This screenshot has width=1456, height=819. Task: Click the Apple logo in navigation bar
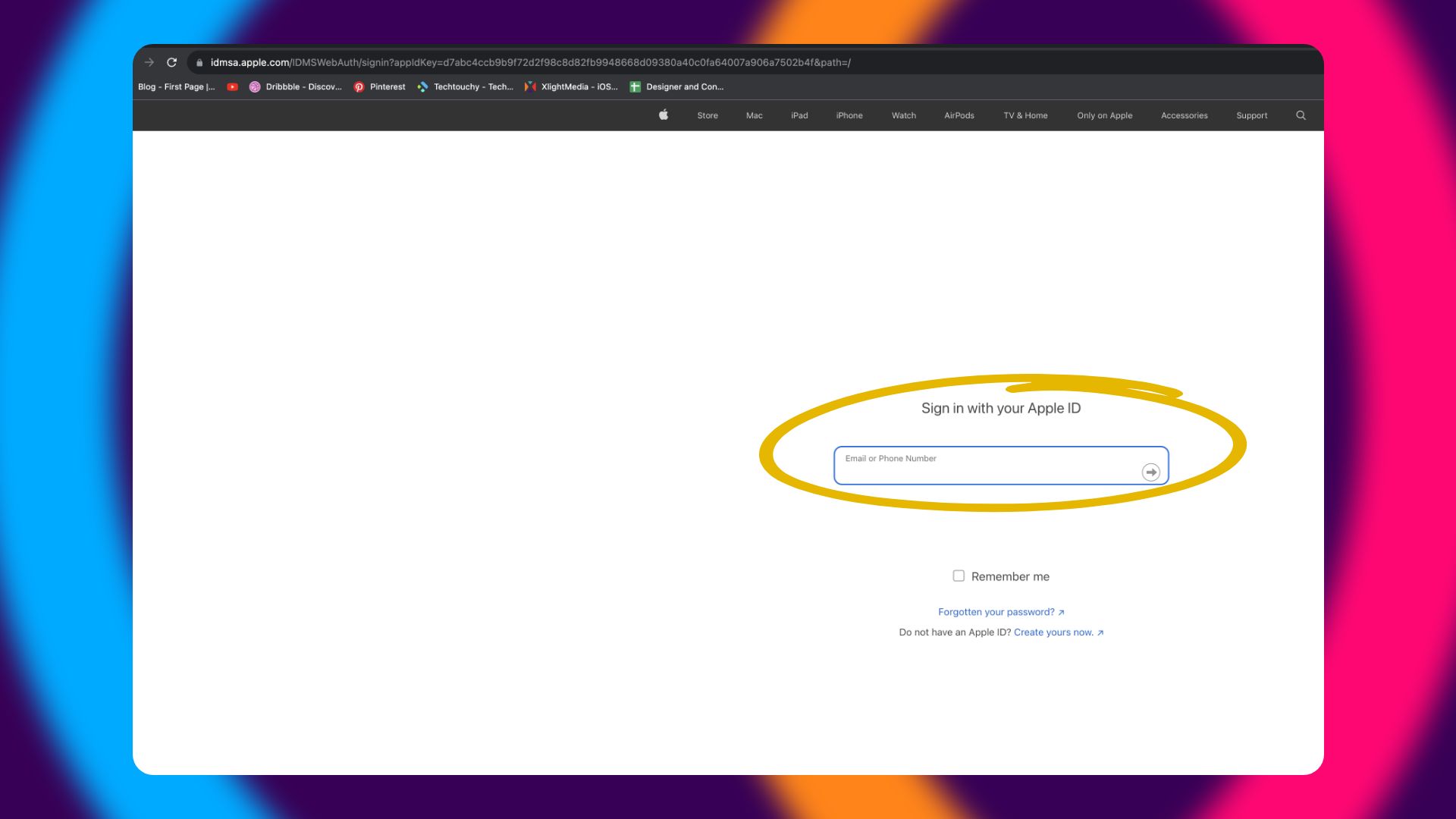(664, 115)
